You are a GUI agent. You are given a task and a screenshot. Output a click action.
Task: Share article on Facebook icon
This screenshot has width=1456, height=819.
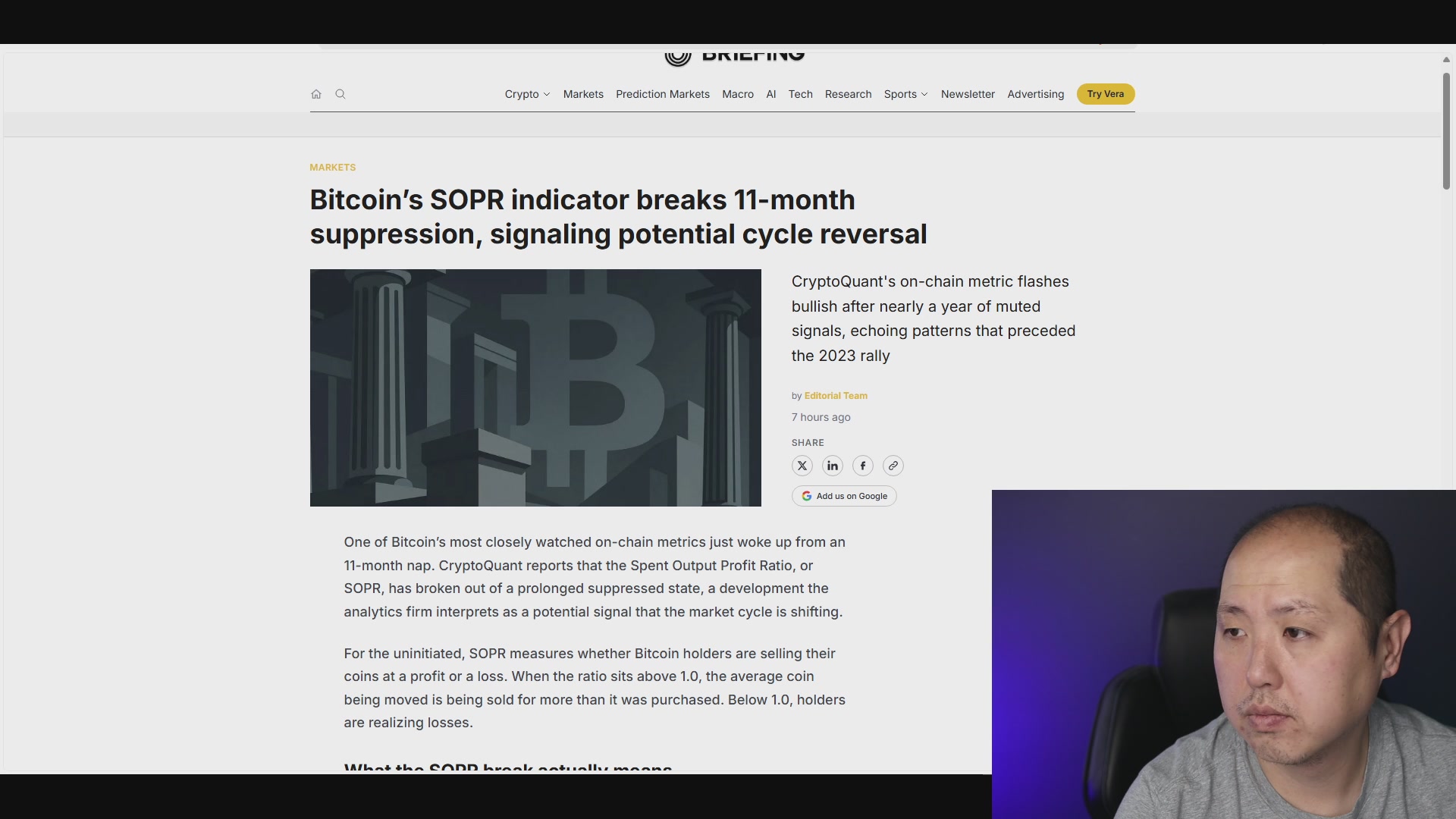point(863,466)
